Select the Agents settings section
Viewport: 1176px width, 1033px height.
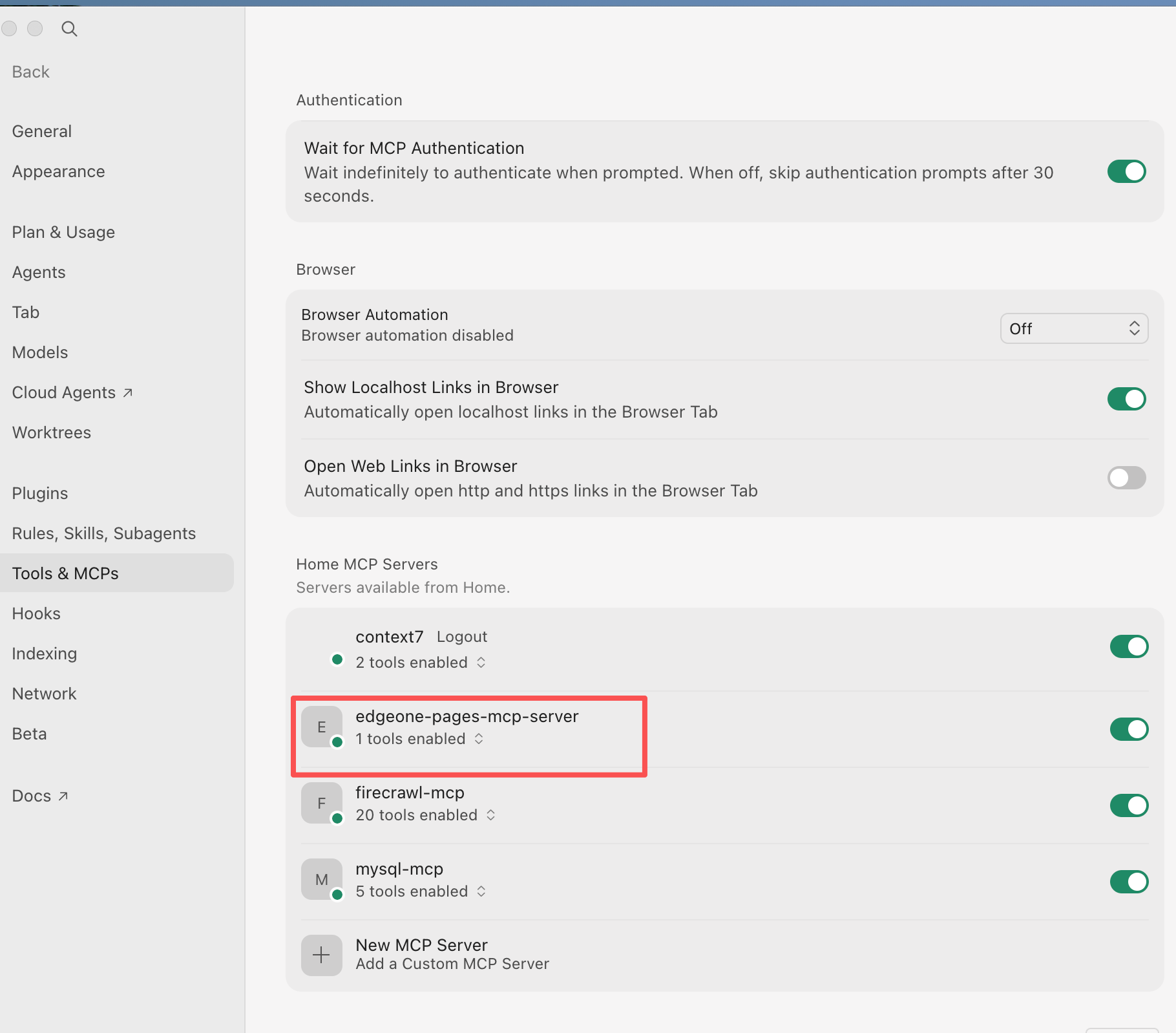[39, 272]
